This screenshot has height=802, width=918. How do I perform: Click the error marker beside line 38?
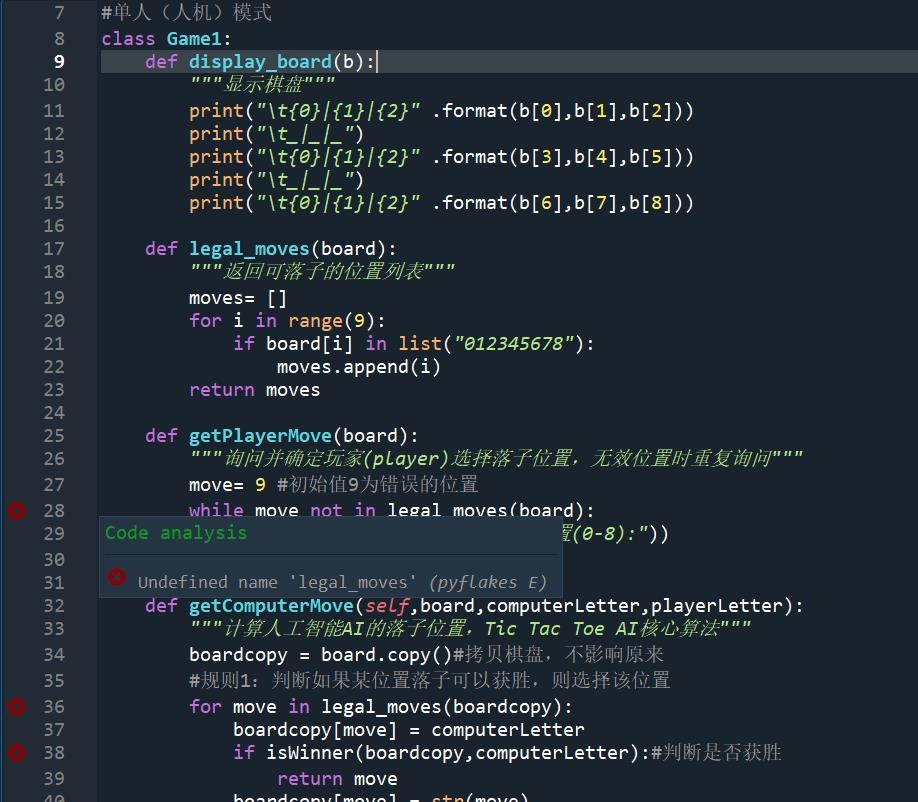(x=16, y=753)
